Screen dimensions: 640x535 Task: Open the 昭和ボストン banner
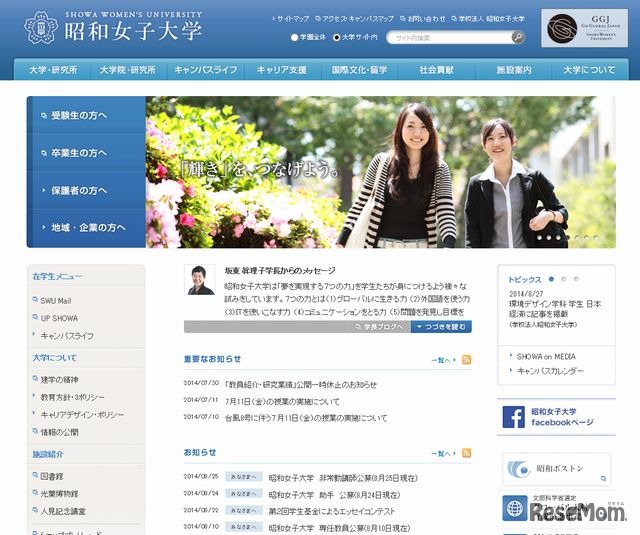tap(556, 469)
